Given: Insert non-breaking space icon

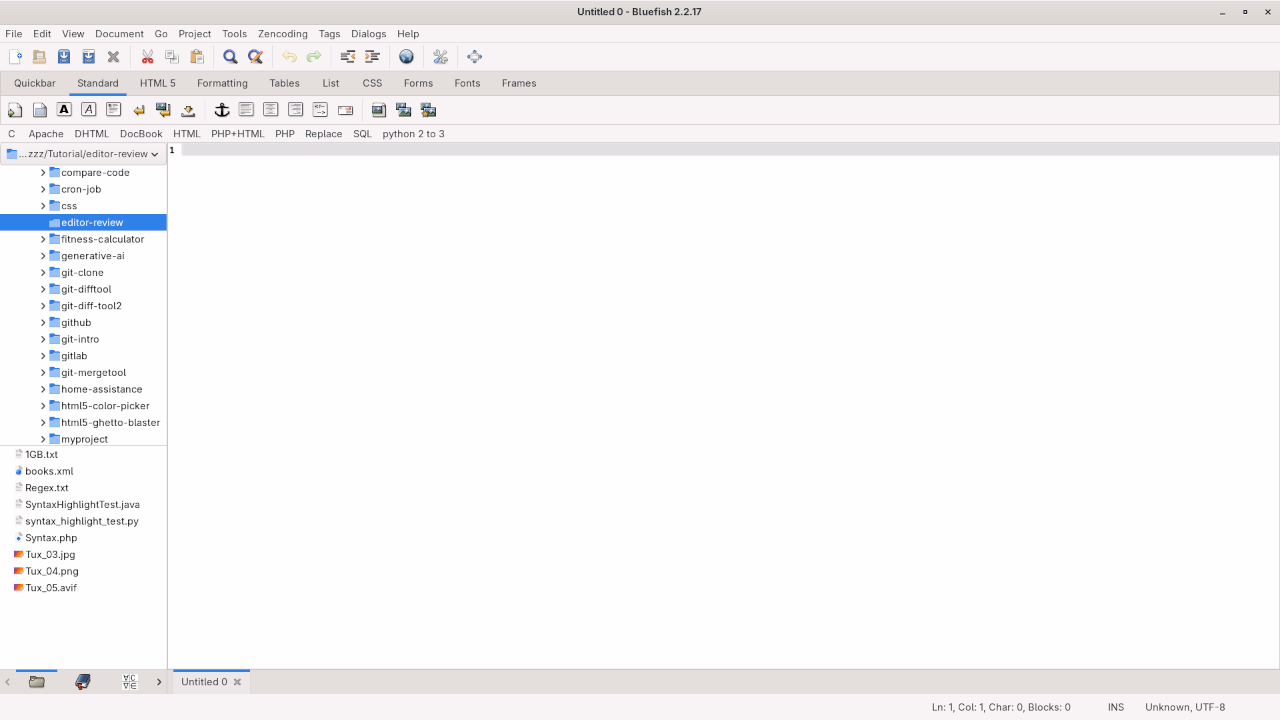Looking at the screenshot, I should click(188, 110).
